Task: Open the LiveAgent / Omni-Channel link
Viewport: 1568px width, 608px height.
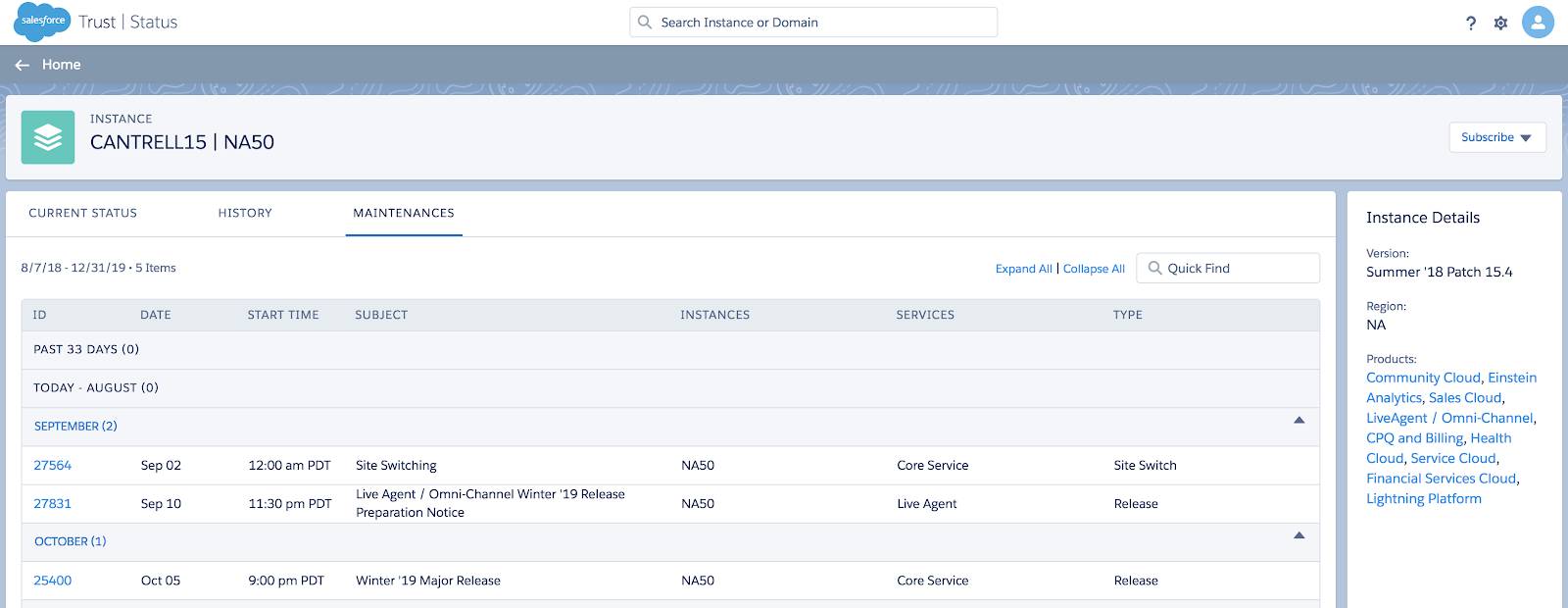Action: (x=1450, y=418)
